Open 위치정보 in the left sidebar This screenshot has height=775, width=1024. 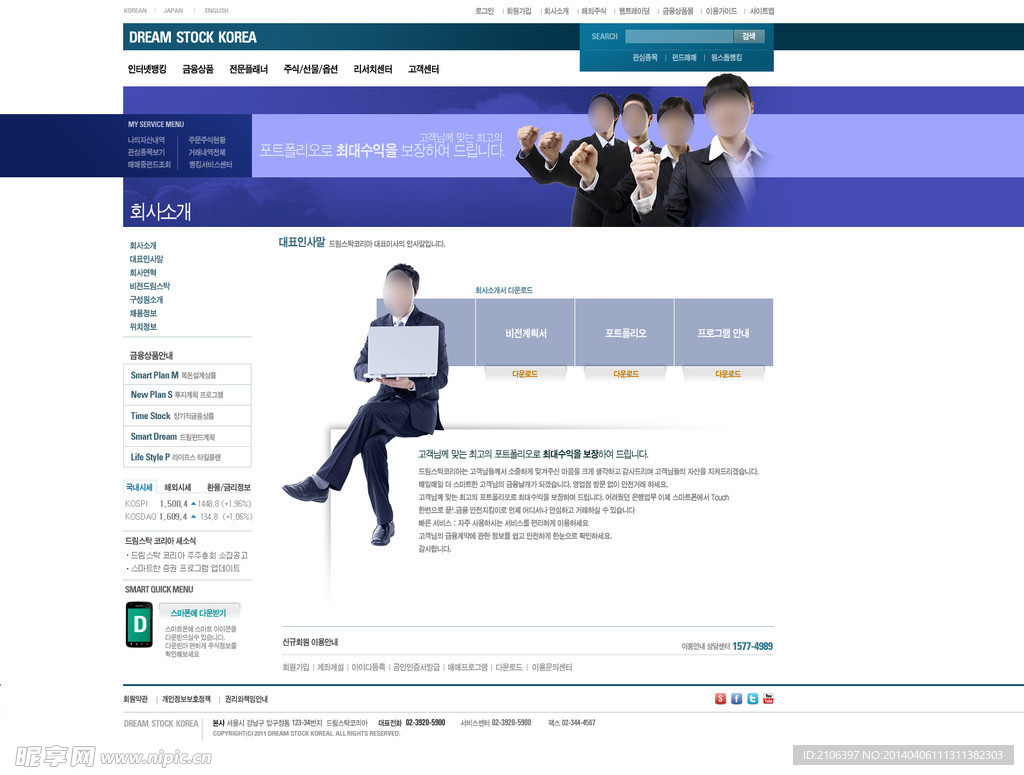tap(143, 326)
